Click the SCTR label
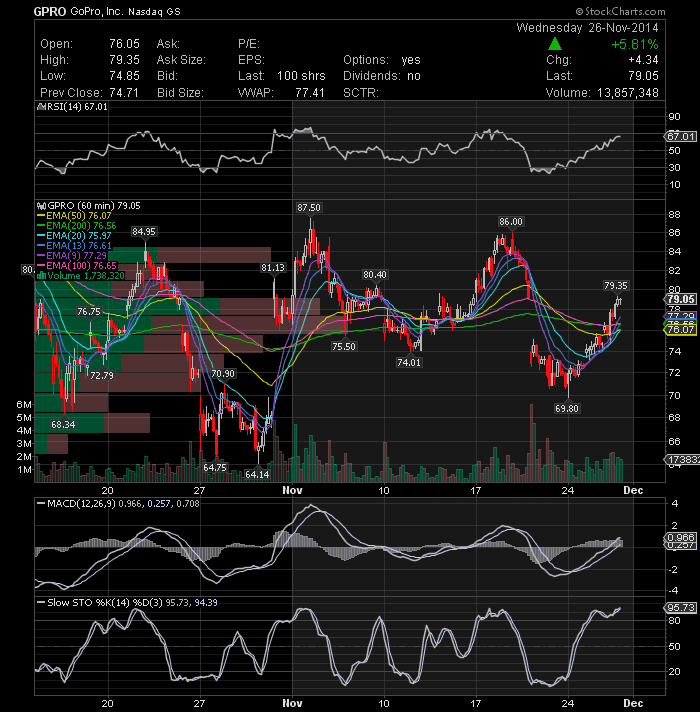Screen dimensions: 700x712 [x=361, y=93]
